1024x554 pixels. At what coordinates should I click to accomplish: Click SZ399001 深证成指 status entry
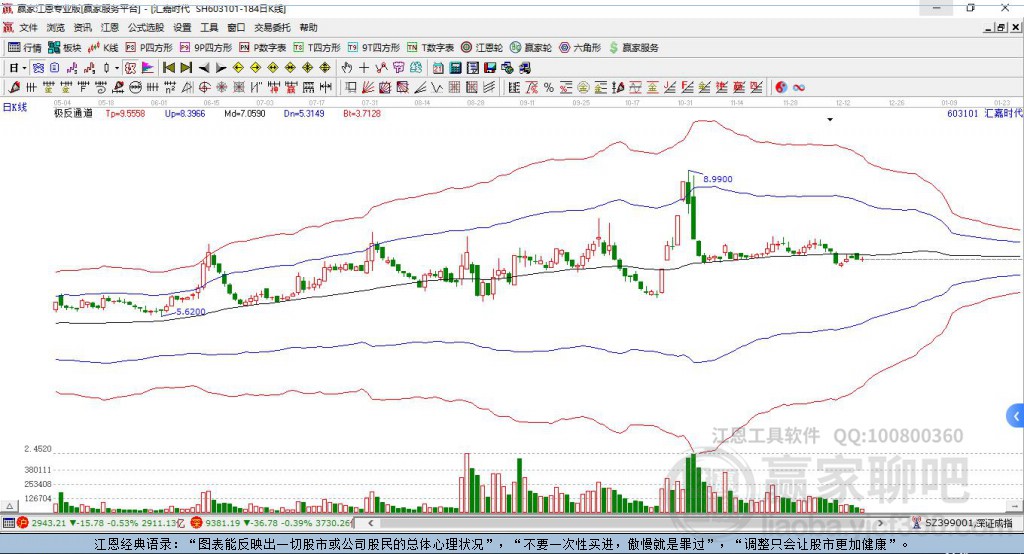963,523
